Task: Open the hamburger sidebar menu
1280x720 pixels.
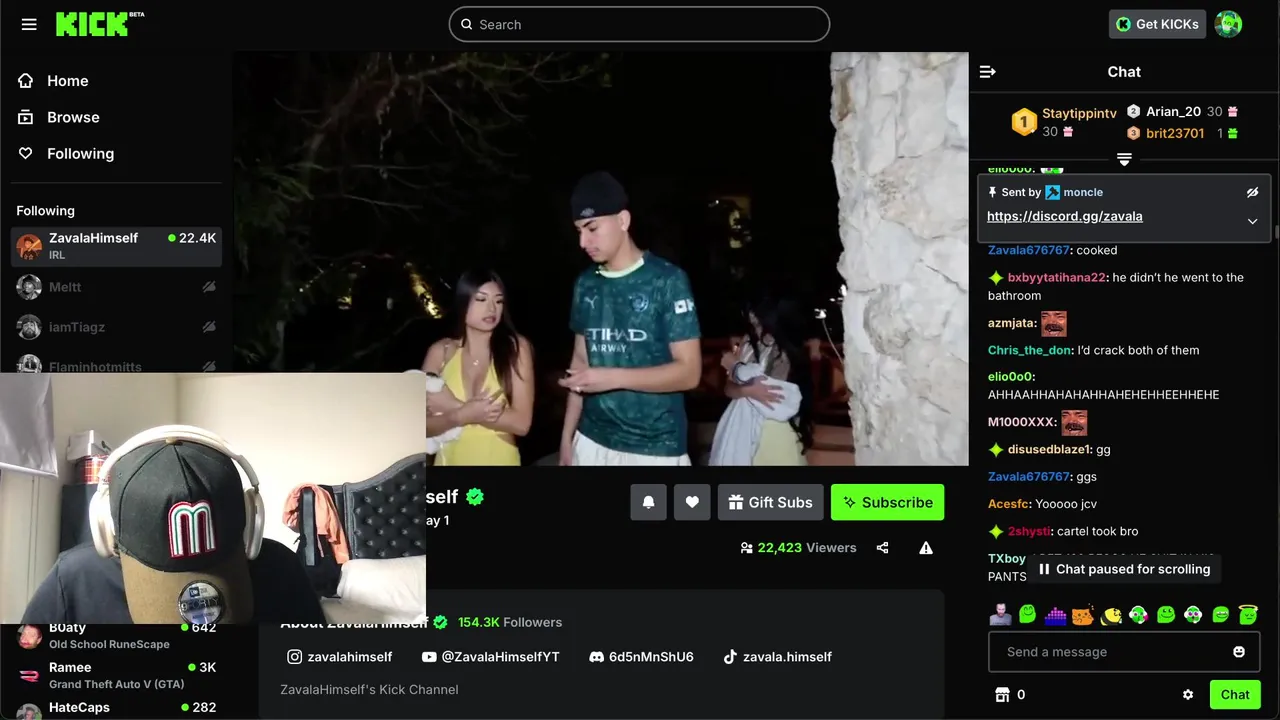Action: tap(29, 24)
